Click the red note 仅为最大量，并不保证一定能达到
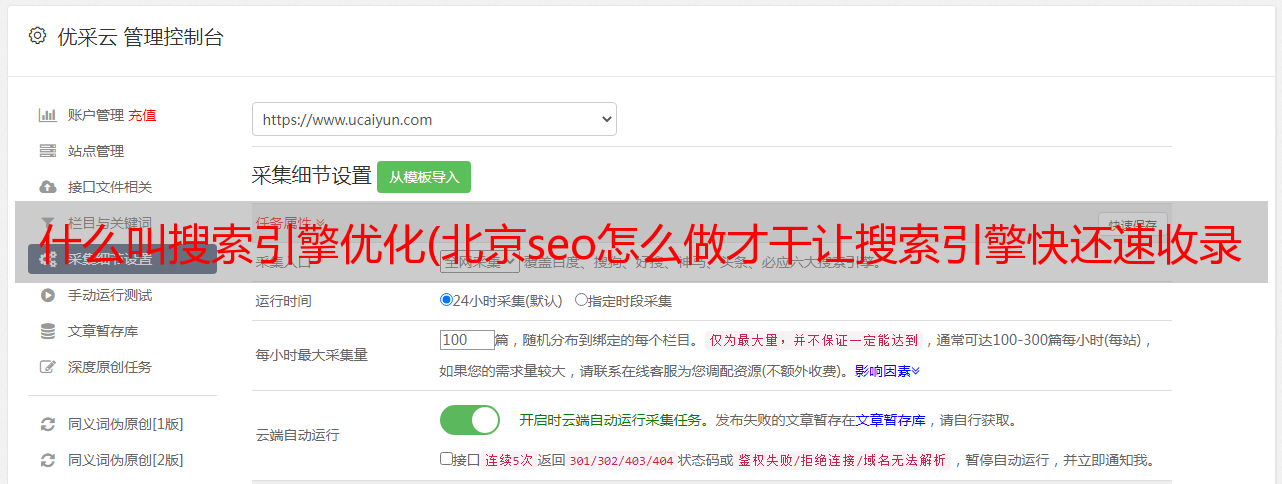The height and width of the screenshot is (484, 1282). click(x=815, y=340)
